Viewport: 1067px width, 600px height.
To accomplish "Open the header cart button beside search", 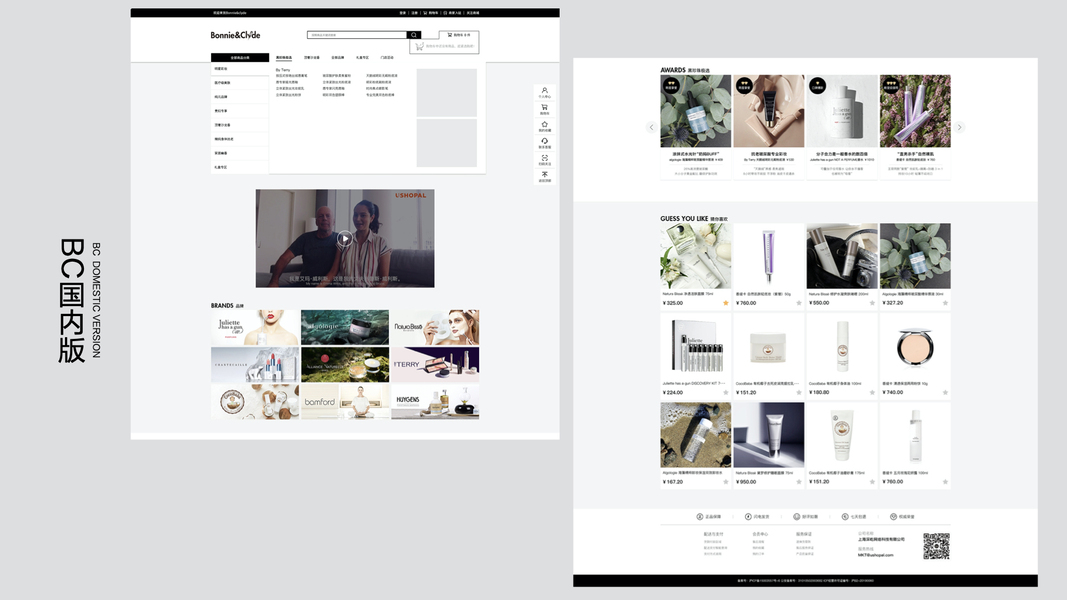I will (x=459, y=35).
